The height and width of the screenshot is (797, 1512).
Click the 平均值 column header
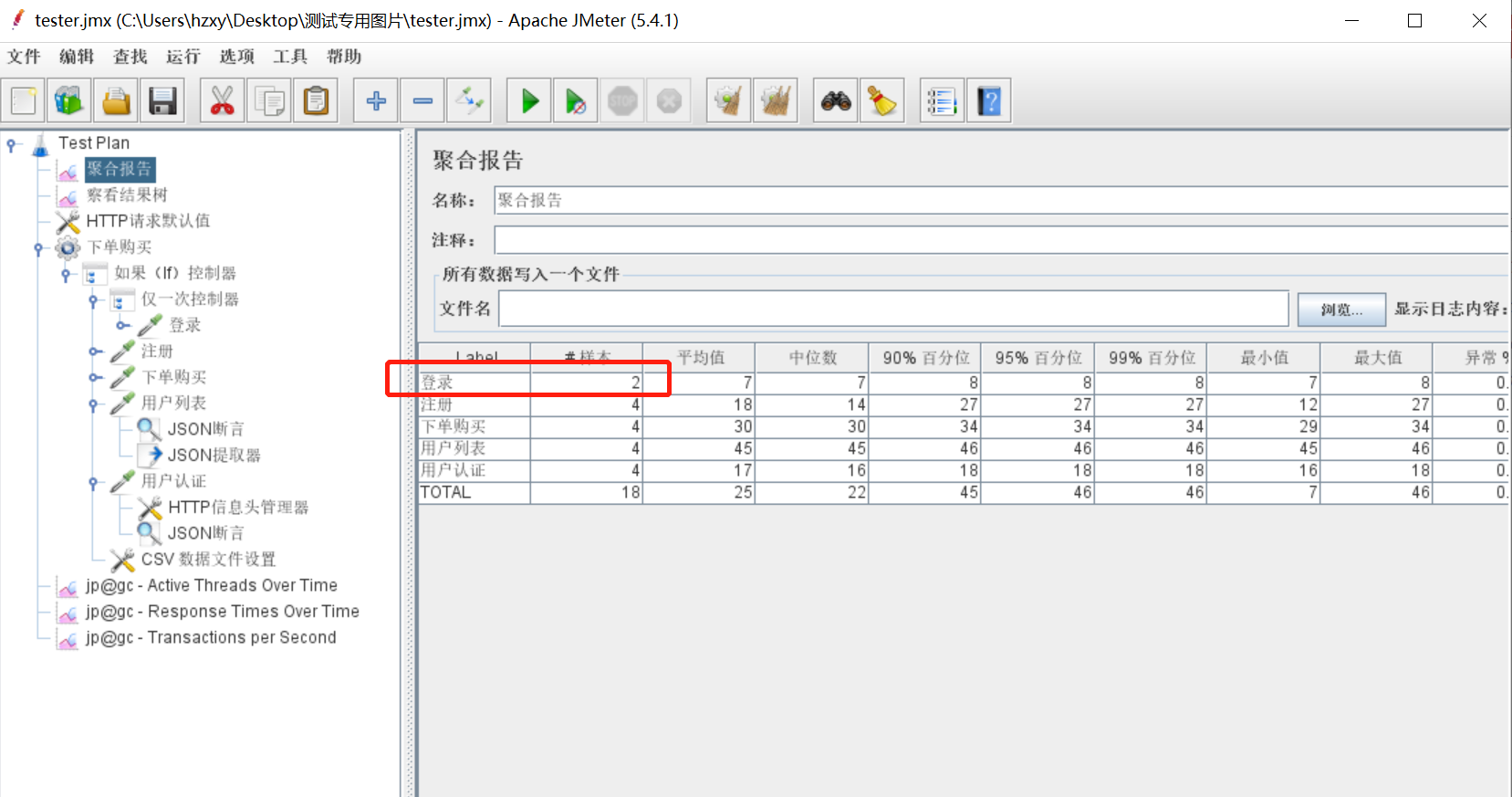[x=700, y=358]
